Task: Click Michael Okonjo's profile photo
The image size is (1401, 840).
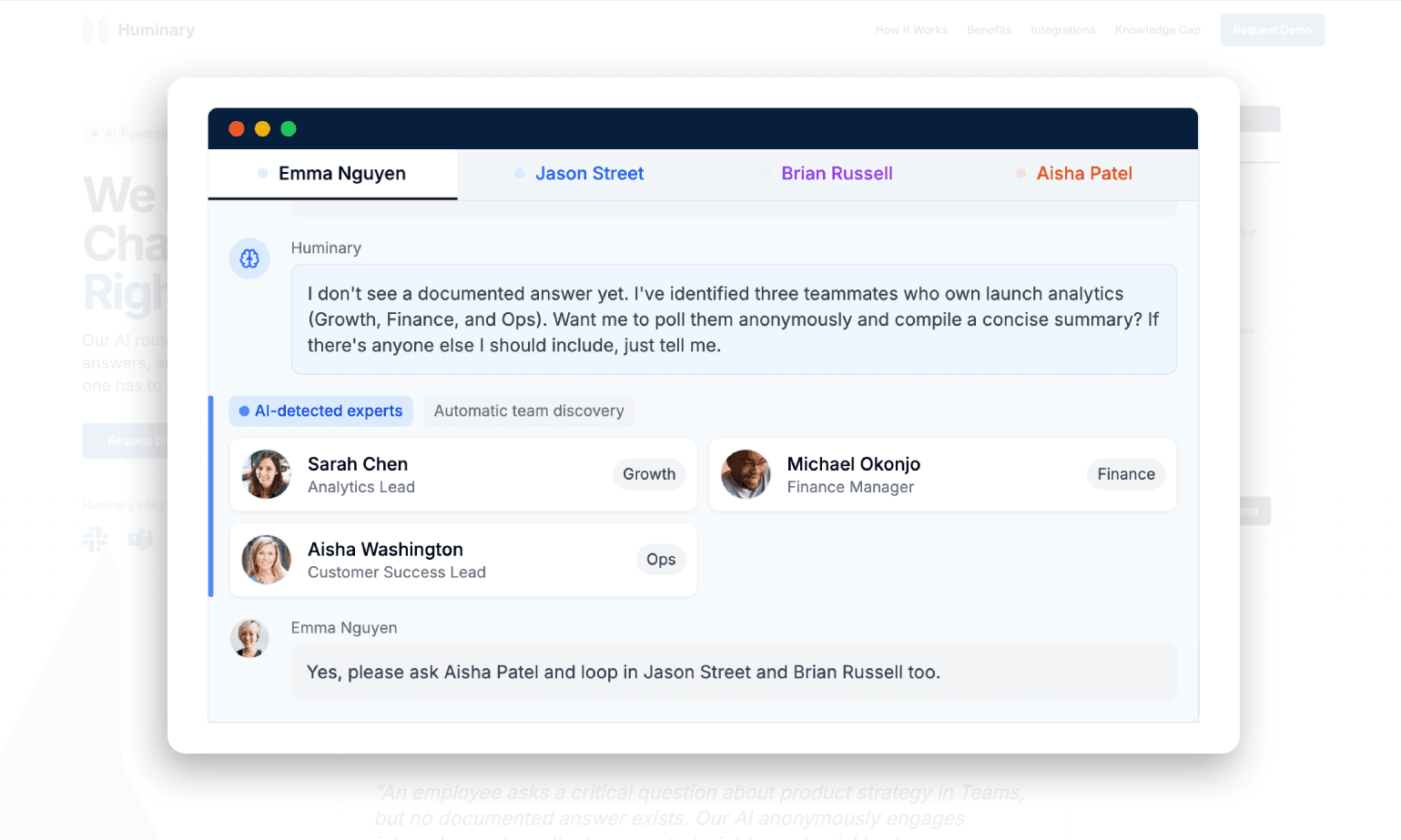Action: click(x=746, y=474)
